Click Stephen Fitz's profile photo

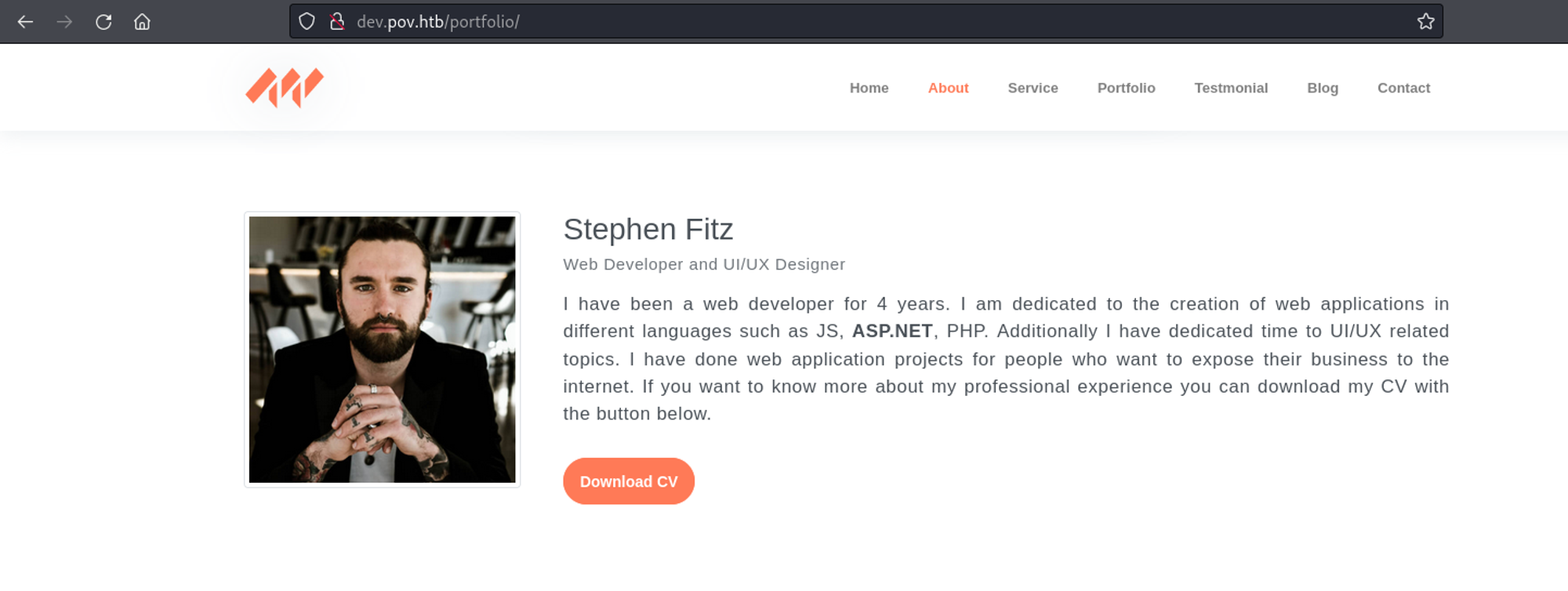(x=382, y=350)
